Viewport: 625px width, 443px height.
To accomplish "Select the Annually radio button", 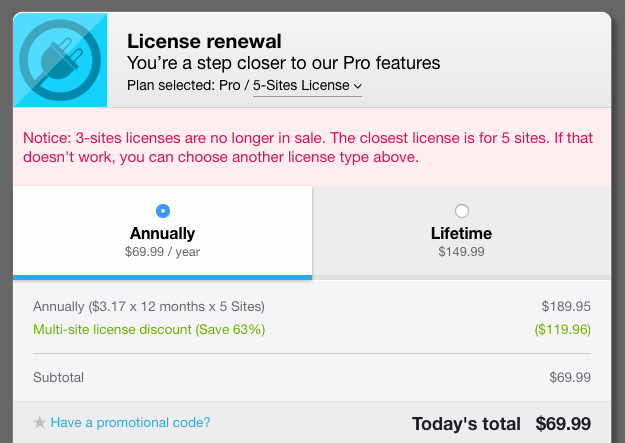I will (x=163, y=211).
